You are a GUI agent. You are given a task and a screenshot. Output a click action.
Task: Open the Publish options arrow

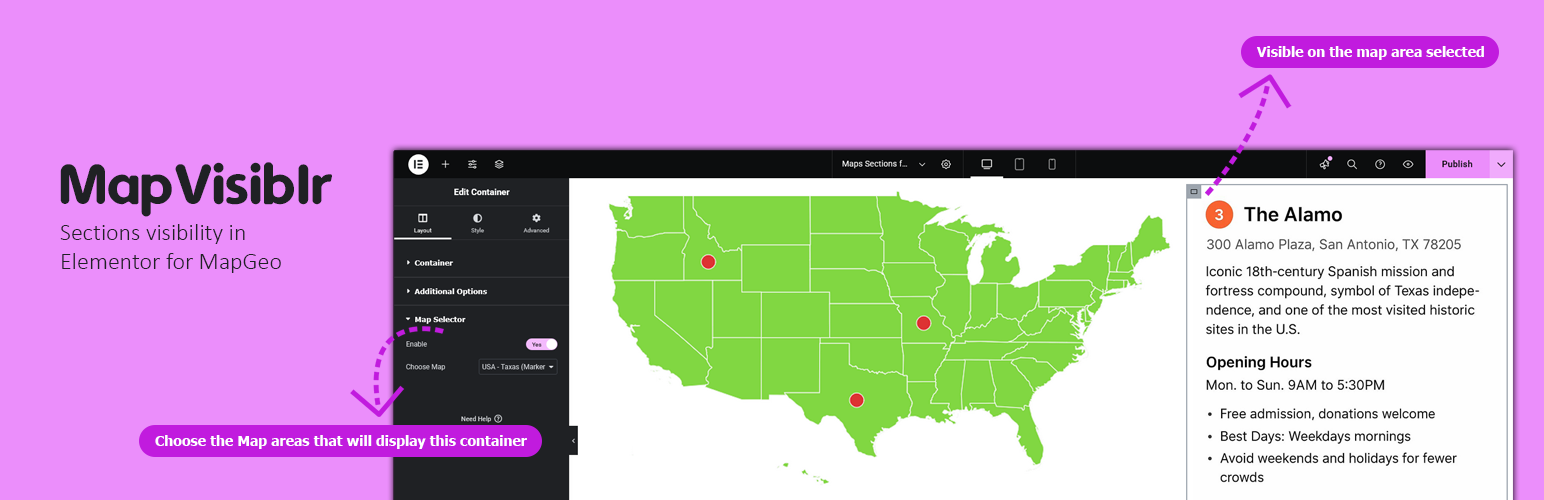1501,164
